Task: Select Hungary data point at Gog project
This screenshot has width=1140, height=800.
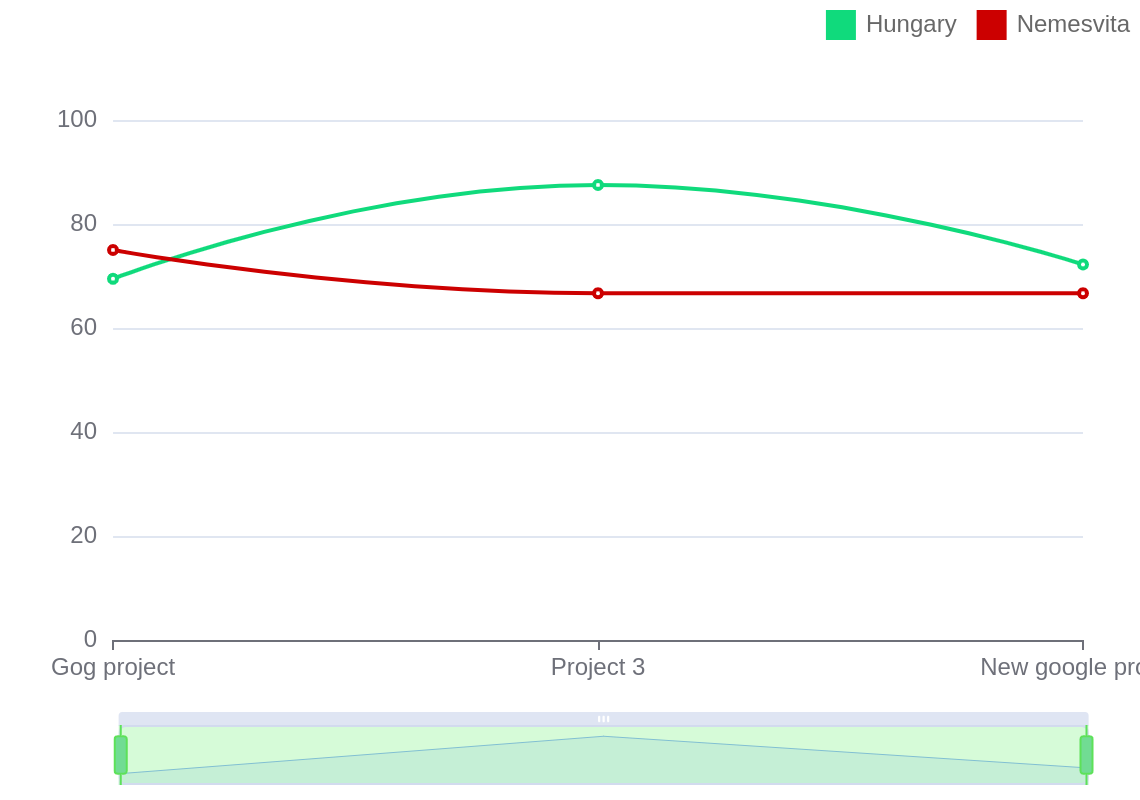Action: [113, 279]
